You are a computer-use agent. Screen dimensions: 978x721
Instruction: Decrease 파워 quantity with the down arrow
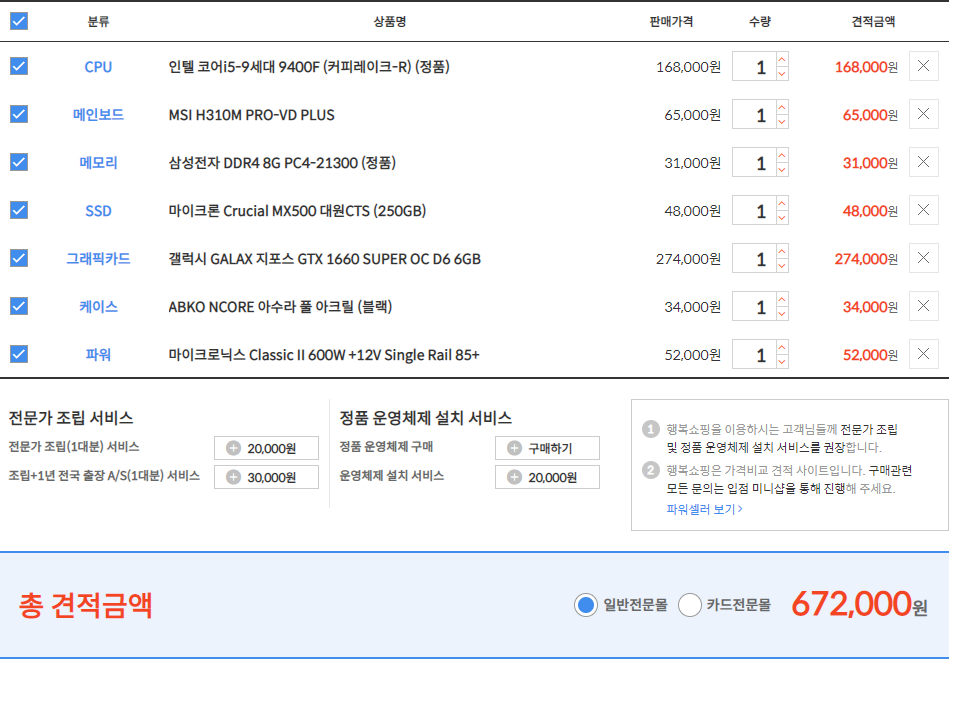coord(782,362)
